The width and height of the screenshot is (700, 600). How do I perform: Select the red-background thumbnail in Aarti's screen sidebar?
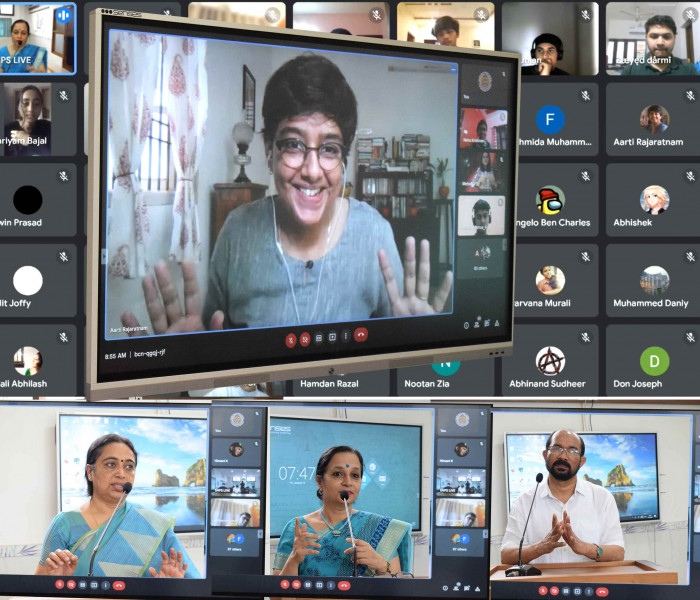point(483,129)
